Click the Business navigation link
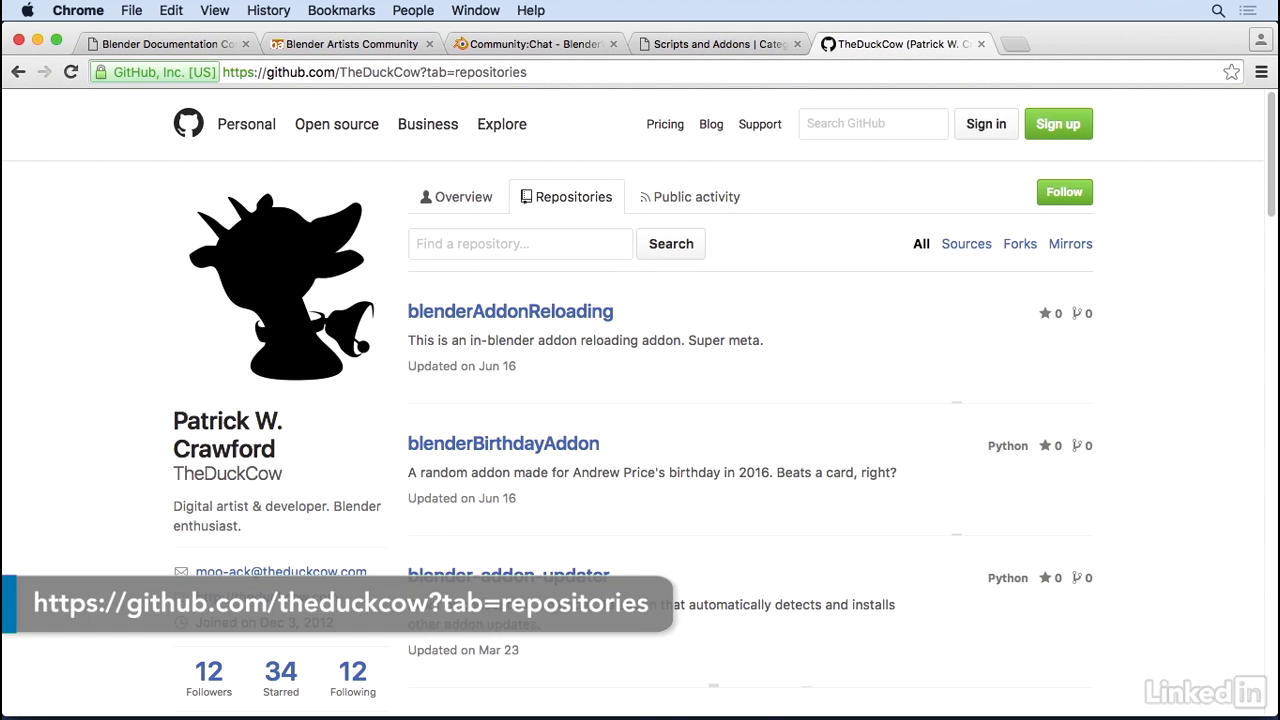 (428, 124)
